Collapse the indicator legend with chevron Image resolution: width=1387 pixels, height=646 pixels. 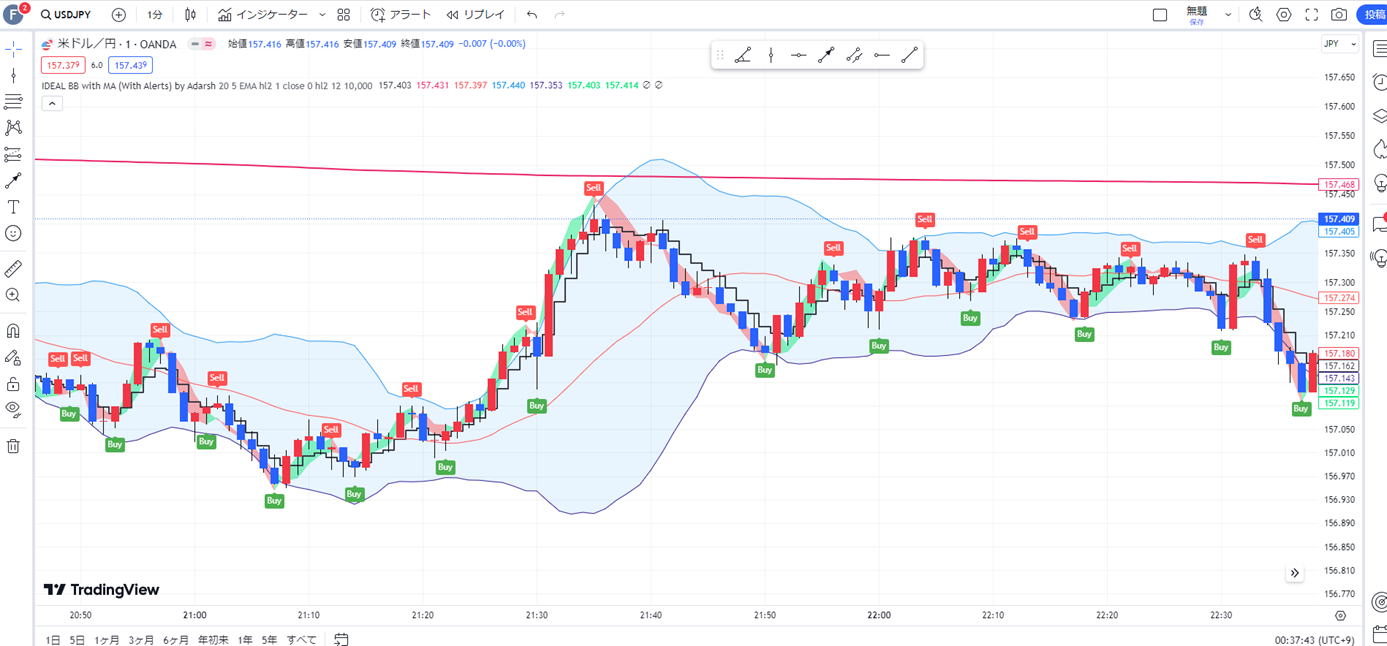(52, 103)
